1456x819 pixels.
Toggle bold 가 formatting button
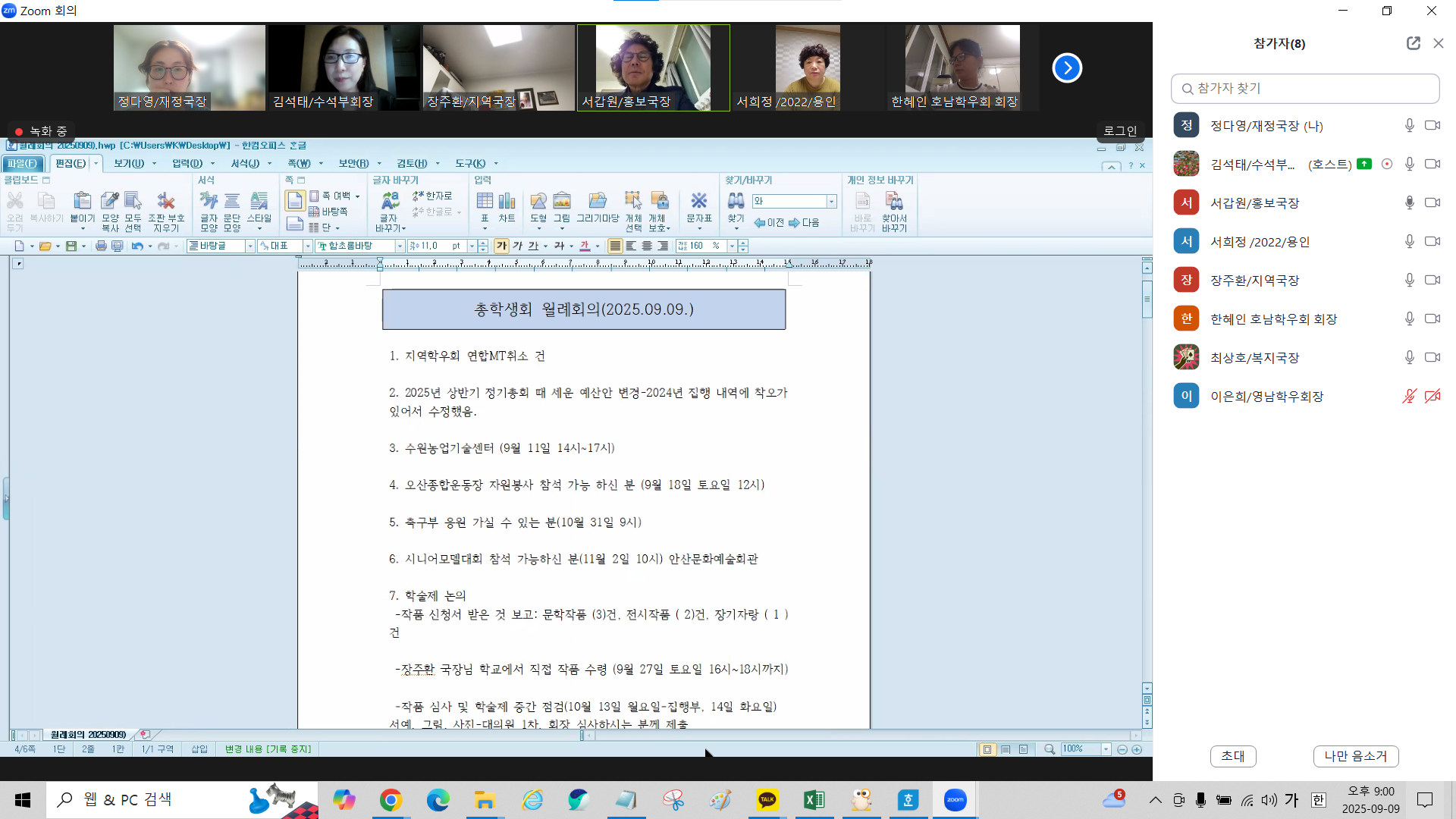501,246
